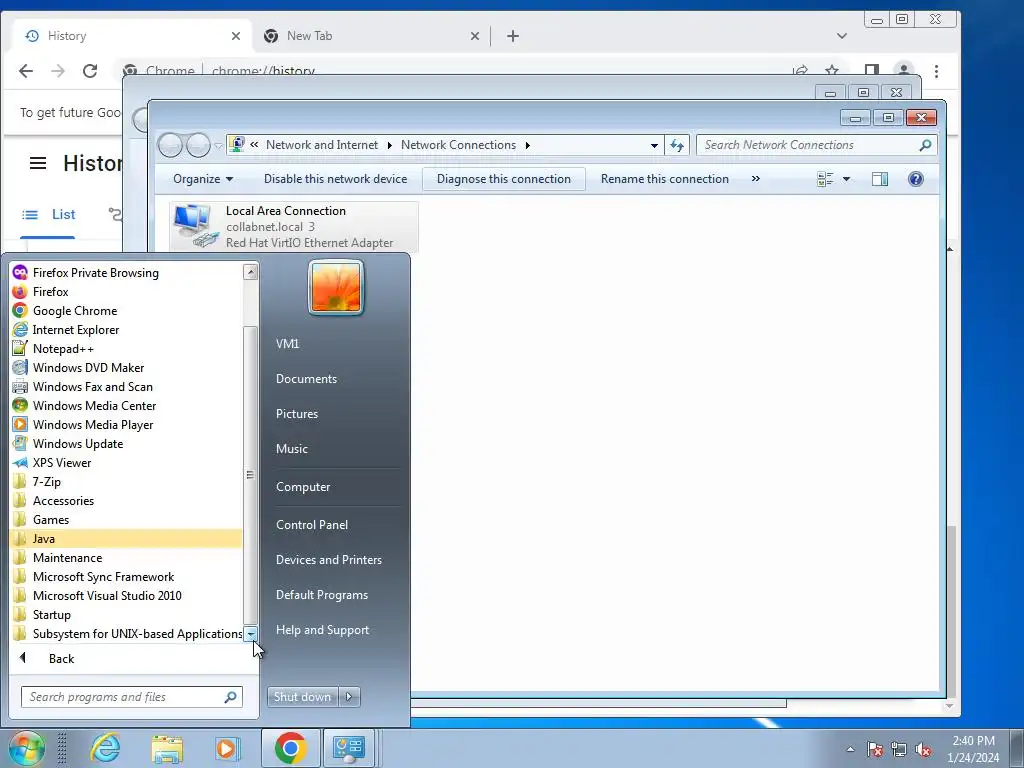The image size is (1024, 768).
Task: Open Pictures from Start menu
Action: click(x=296, y=414)
